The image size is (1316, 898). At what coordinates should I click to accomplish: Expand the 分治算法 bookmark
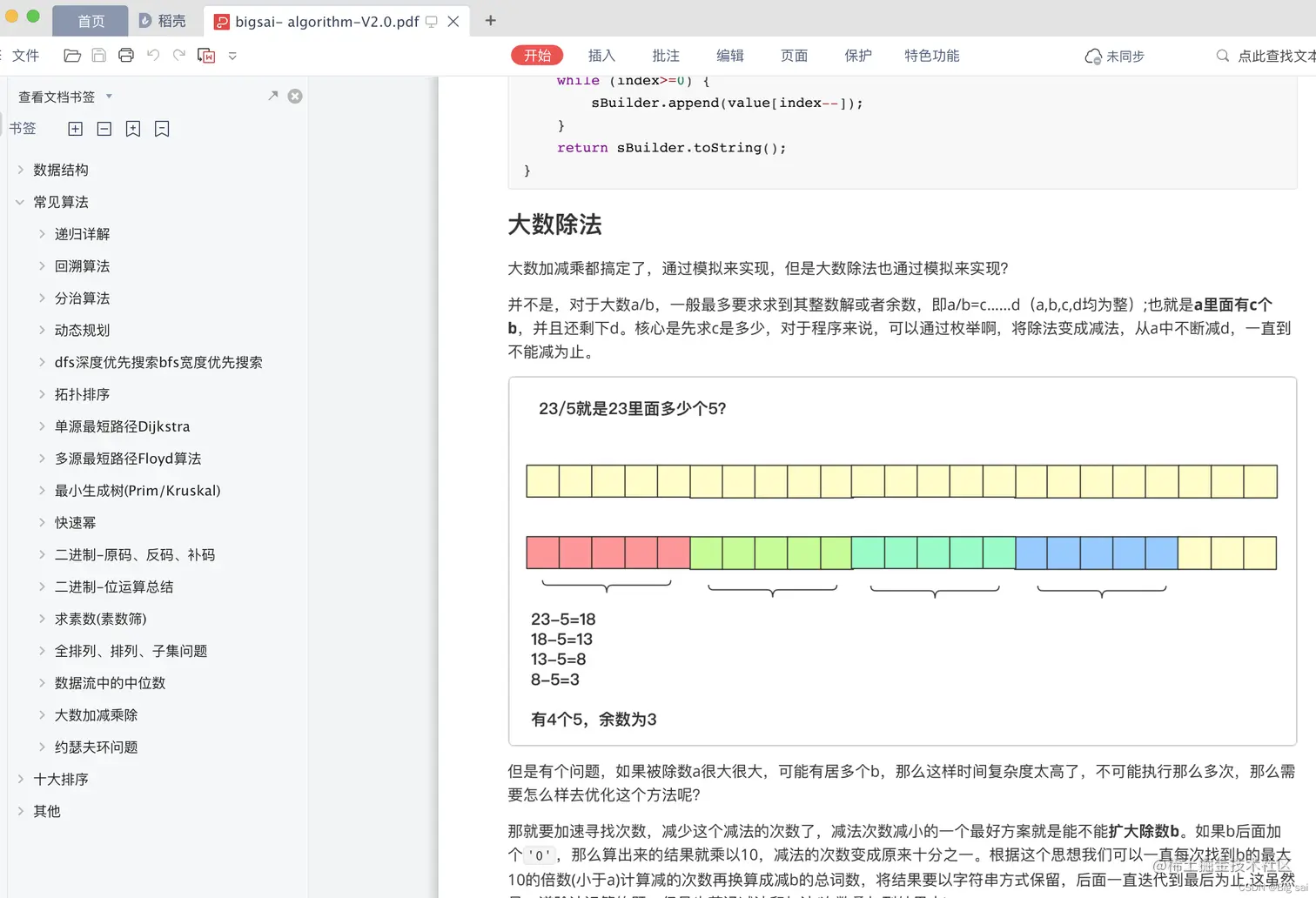[41, 298]
